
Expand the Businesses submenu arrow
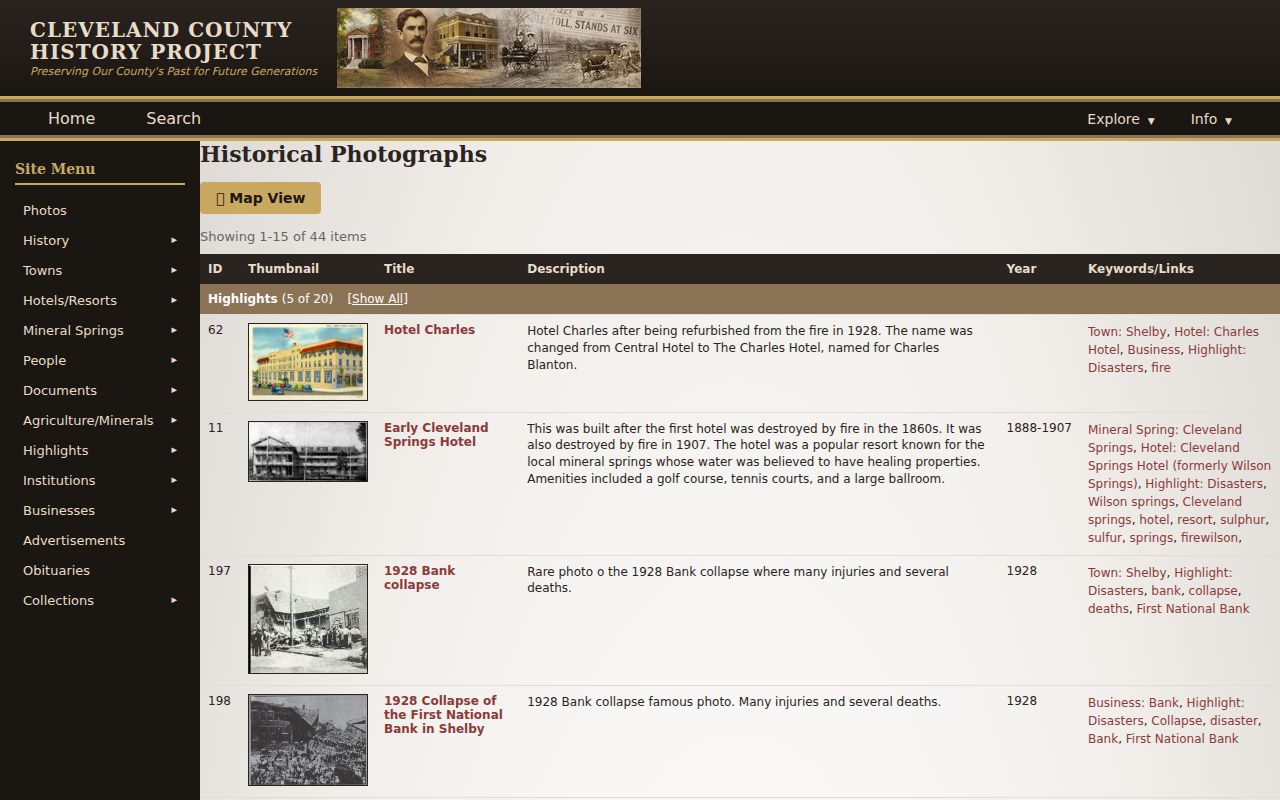click(174, 510)
